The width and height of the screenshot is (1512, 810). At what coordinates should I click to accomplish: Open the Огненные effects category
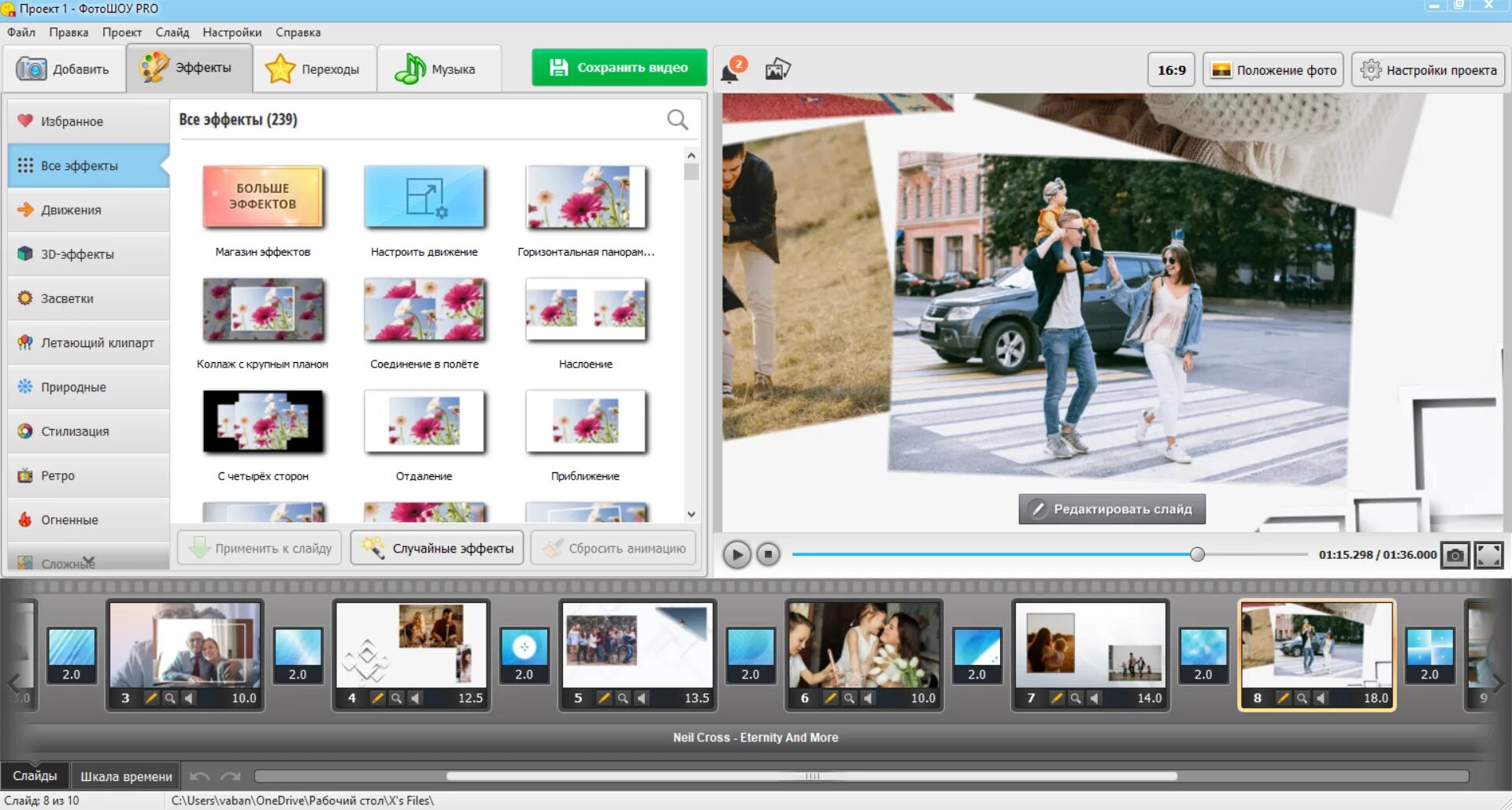point(89,520)
